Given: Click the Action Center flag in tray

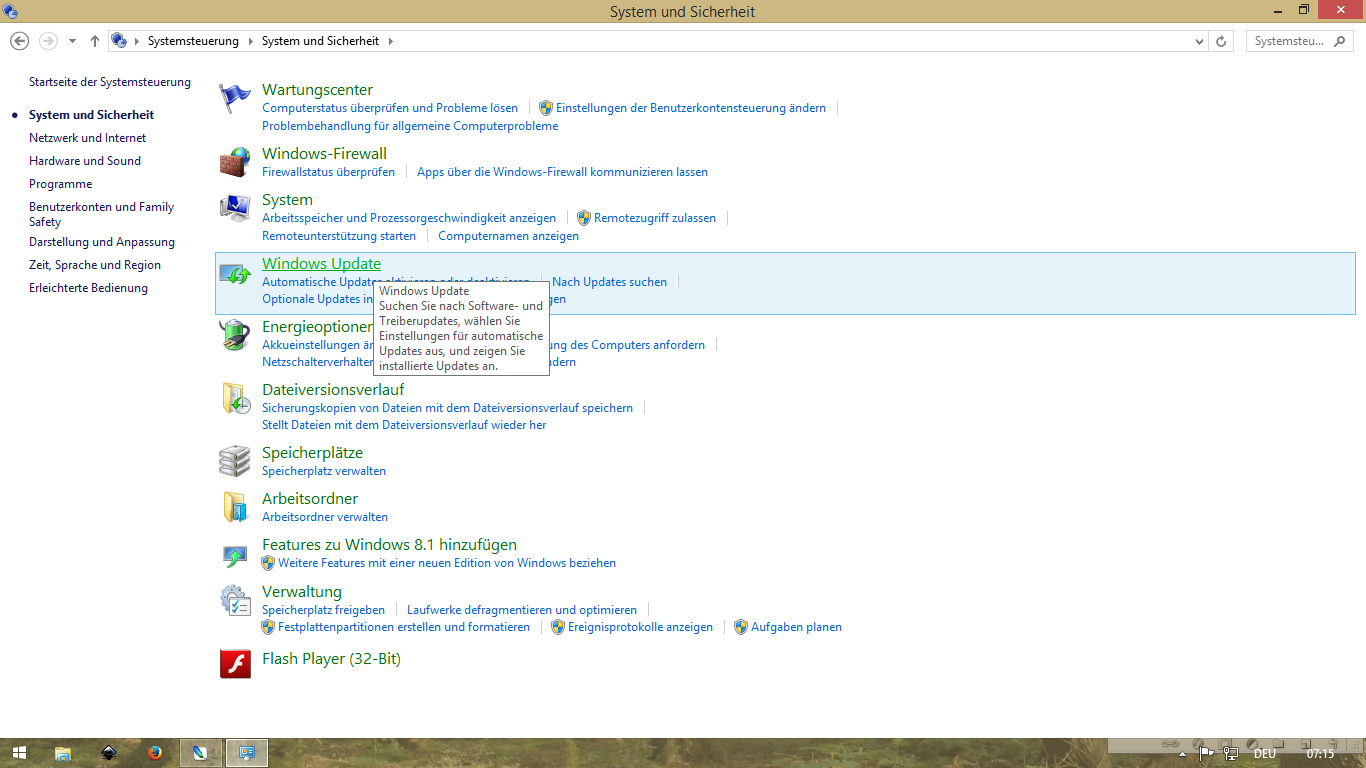Looking at the screenshot, I should click(x=1206, y=753).
